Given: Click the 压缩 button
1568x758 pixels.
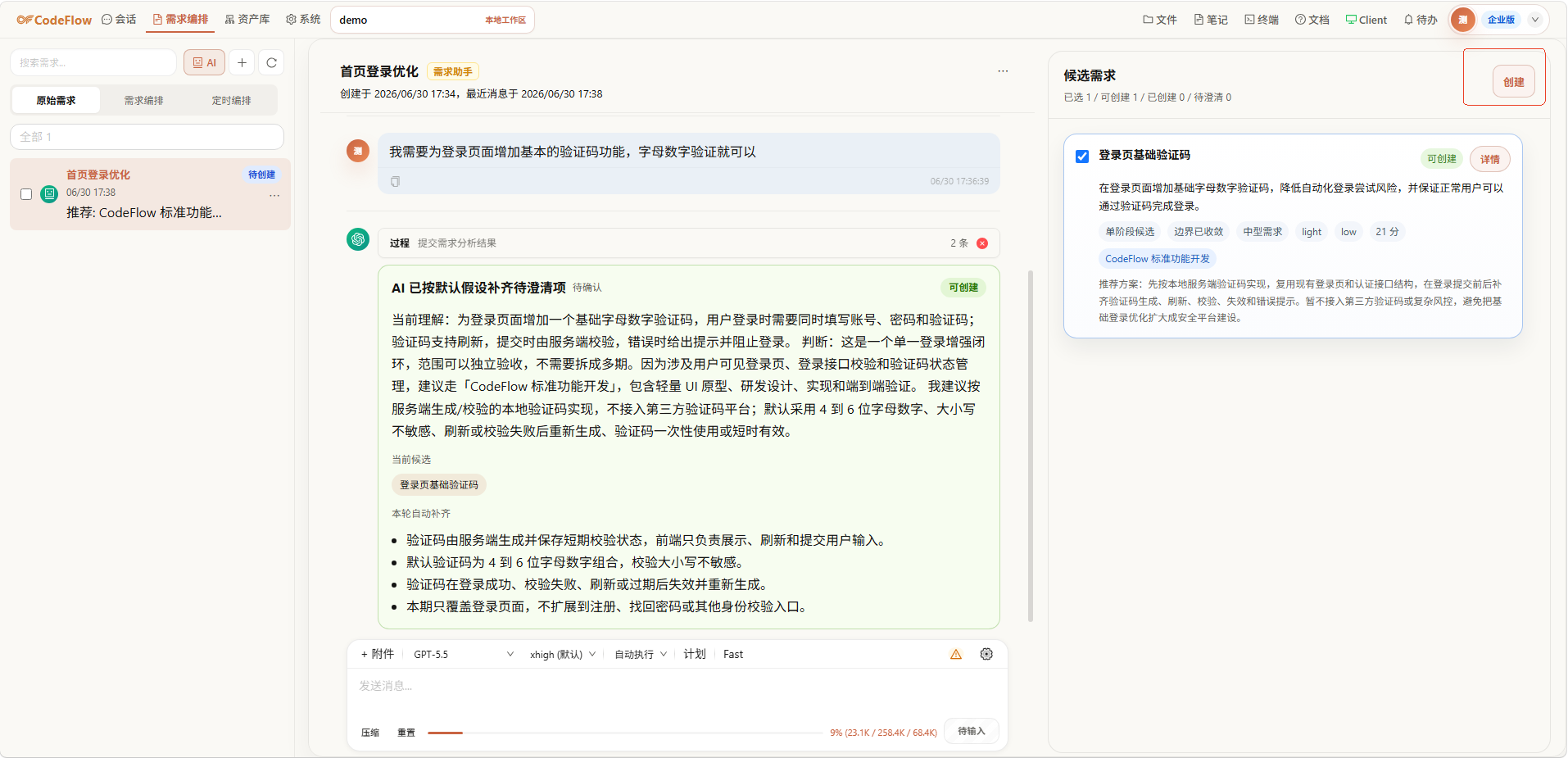Looking at the screenshot, I should 370,733.
